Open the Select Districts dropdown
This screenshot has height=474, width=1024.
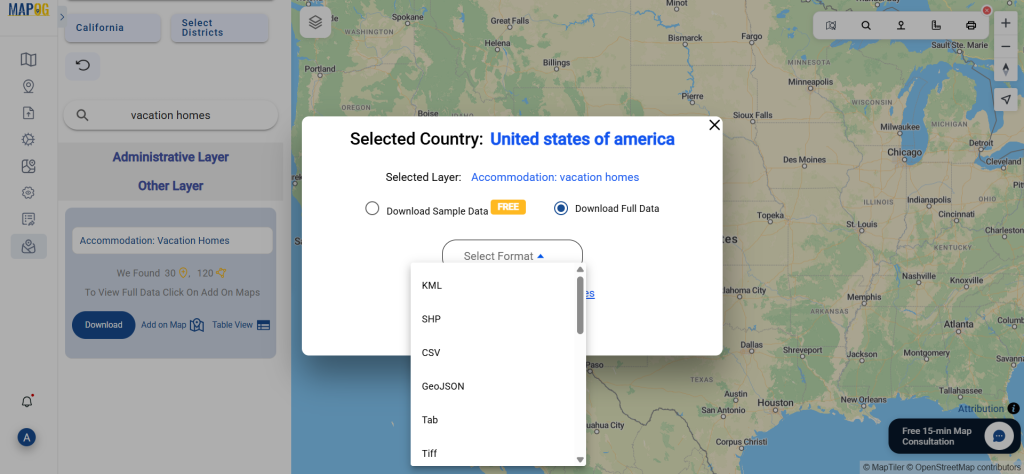point(219,28)
